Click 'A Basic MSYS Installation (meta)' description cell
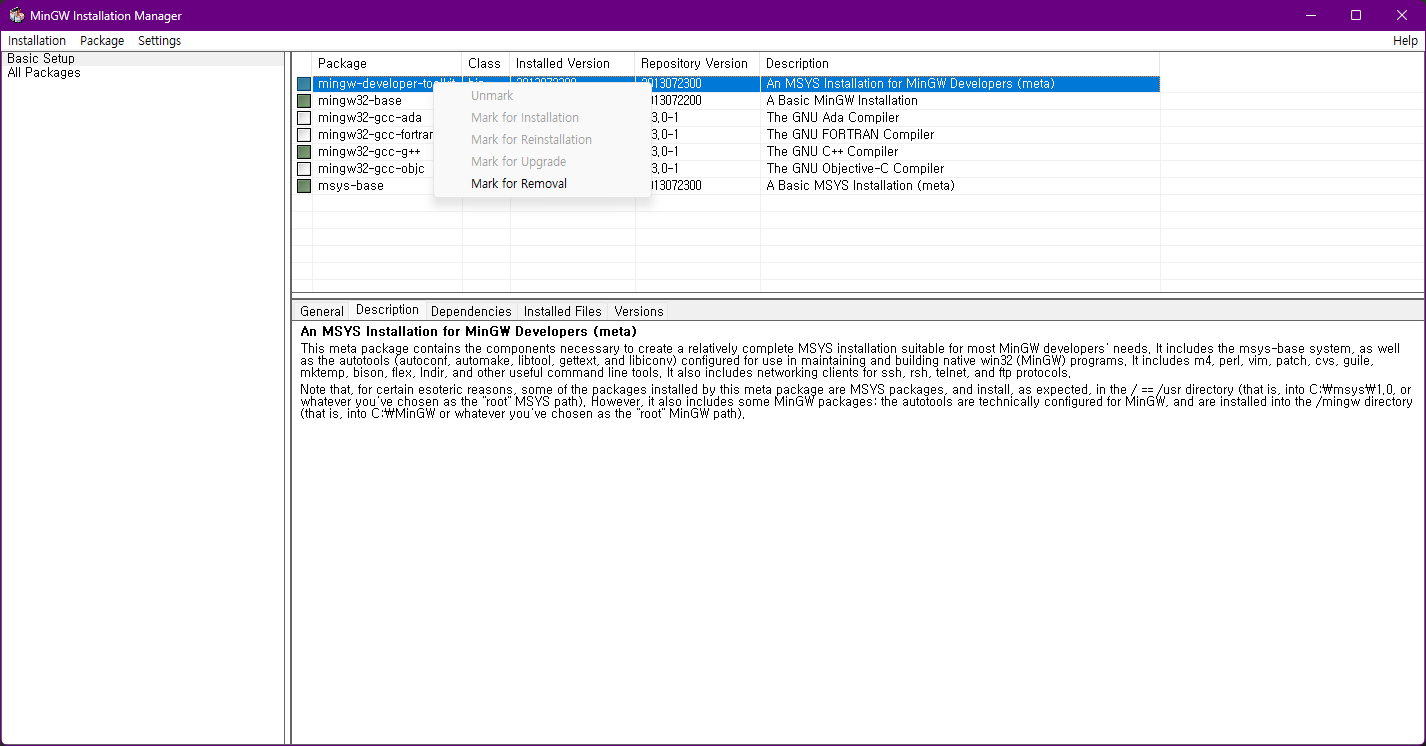This screenshot has width=1426, height=746. [x=860, y=186]
